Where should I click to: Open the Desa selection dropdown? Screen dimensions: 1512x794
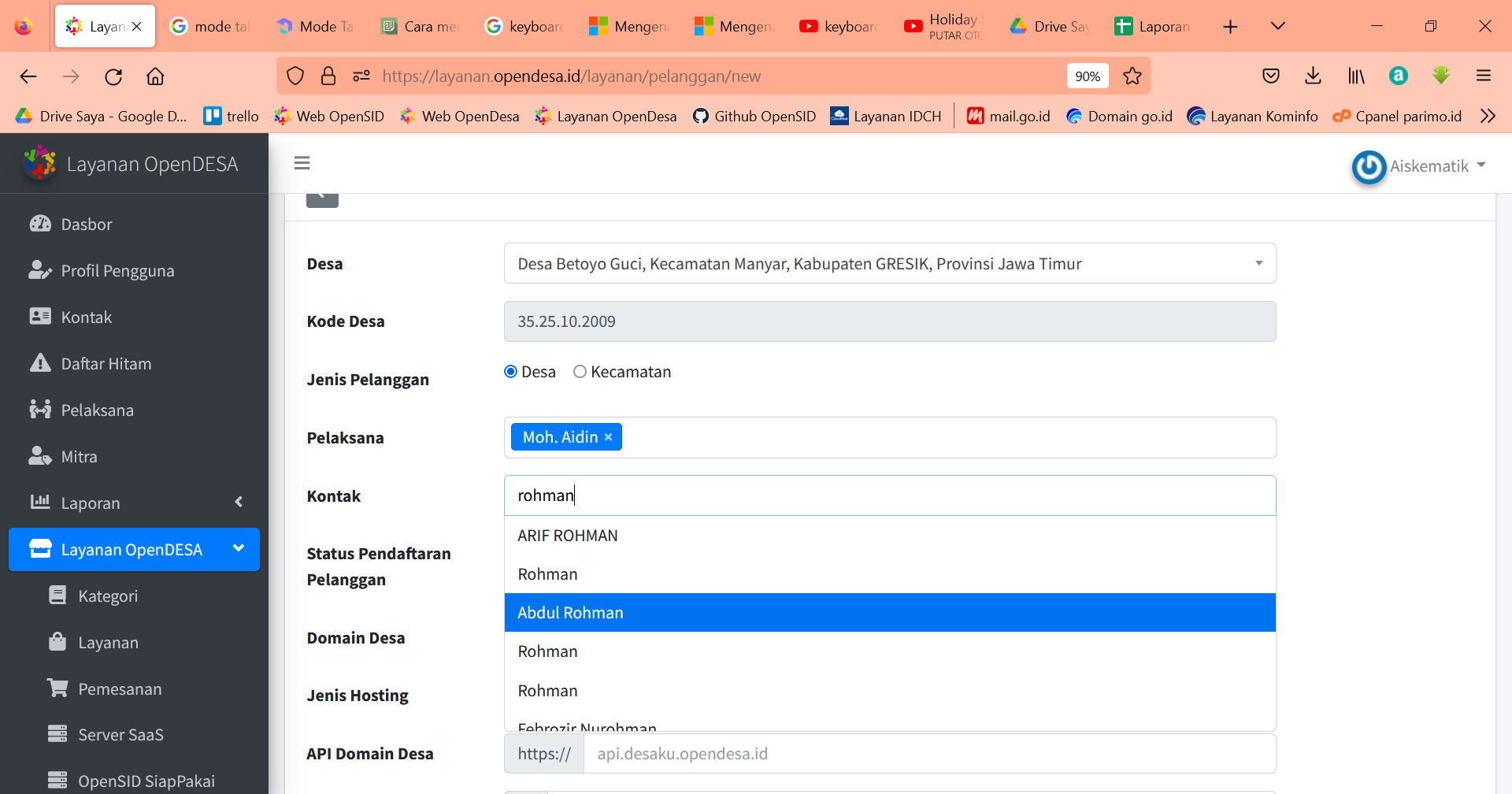[1258, 263]
